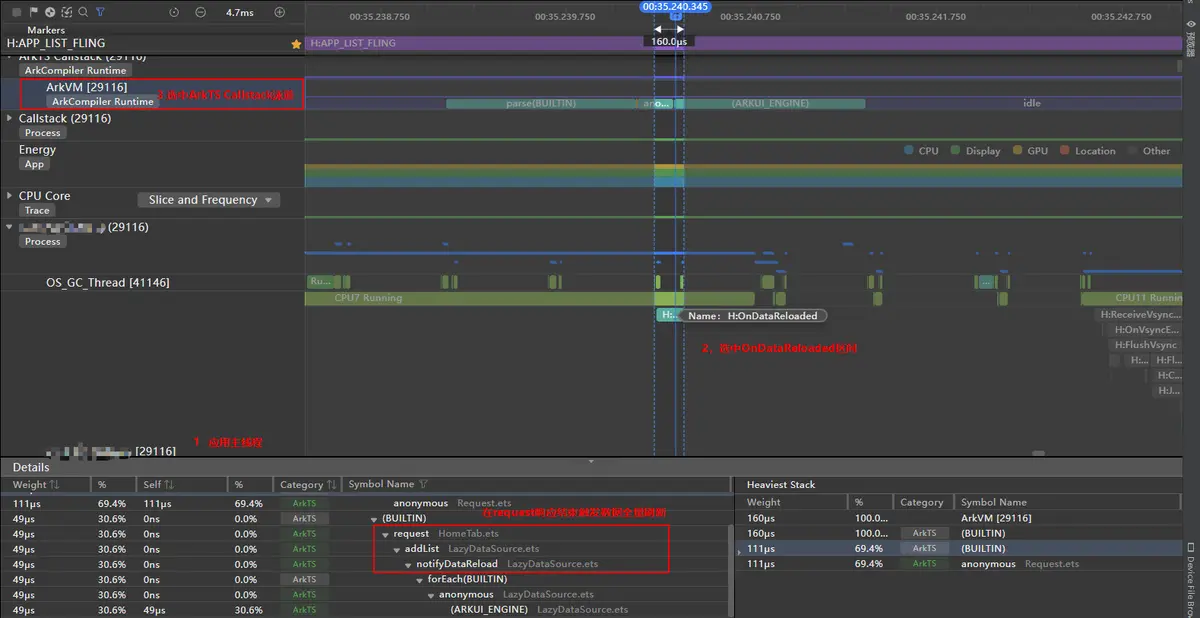
Task: Click the purple H:APP_LIST_FLING marker bar
Action: [x=743, y=43]
